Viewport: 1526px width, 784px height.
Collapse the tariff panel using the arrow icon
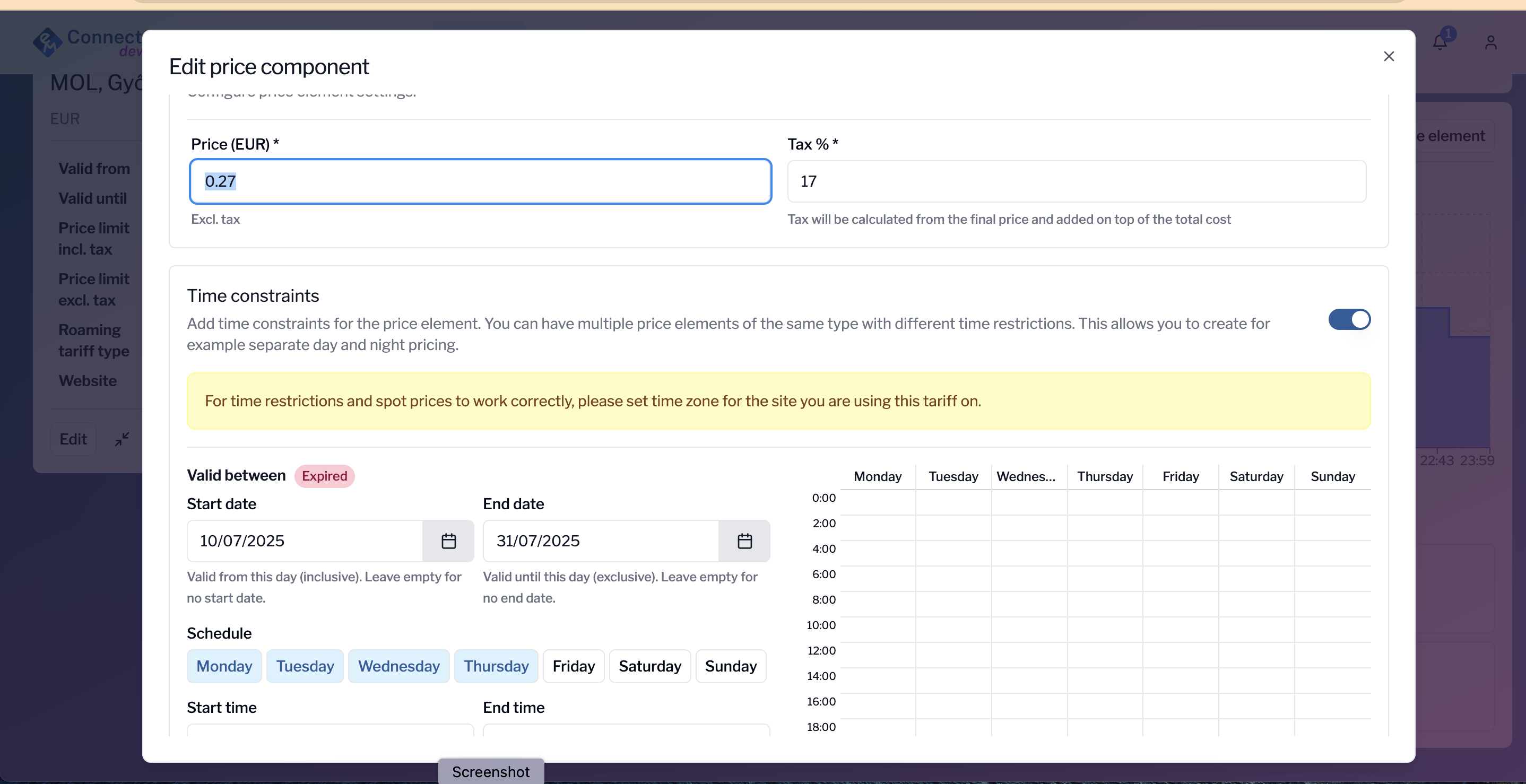(121, 439)
